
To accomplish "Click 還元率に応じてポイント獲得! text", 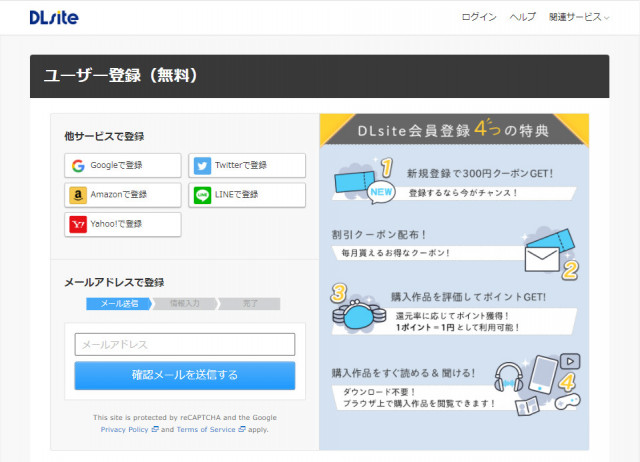I will (x=452, y=316).
